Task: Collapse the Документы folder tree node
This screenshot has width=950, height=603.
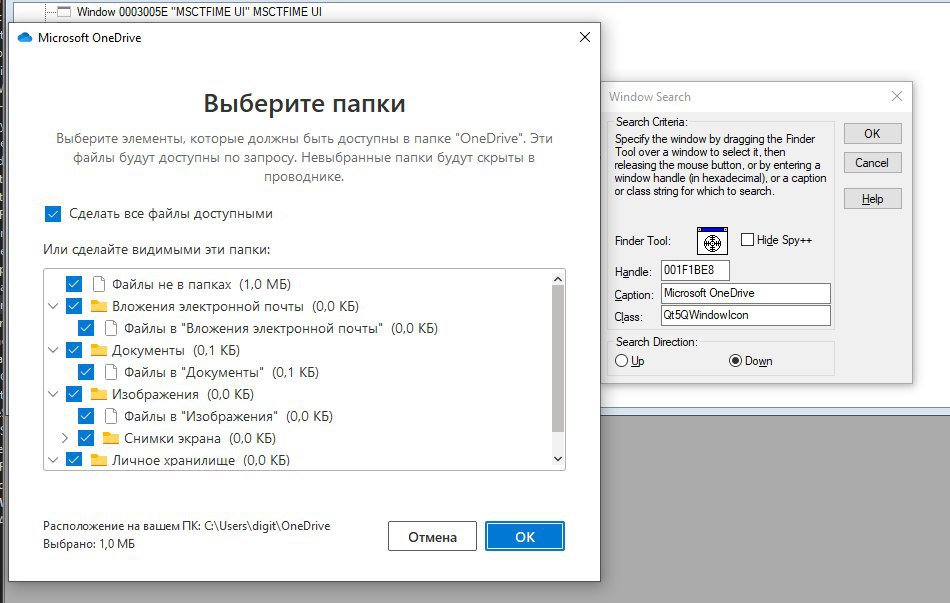Action: pyautogui.click(x=53, y=350)
